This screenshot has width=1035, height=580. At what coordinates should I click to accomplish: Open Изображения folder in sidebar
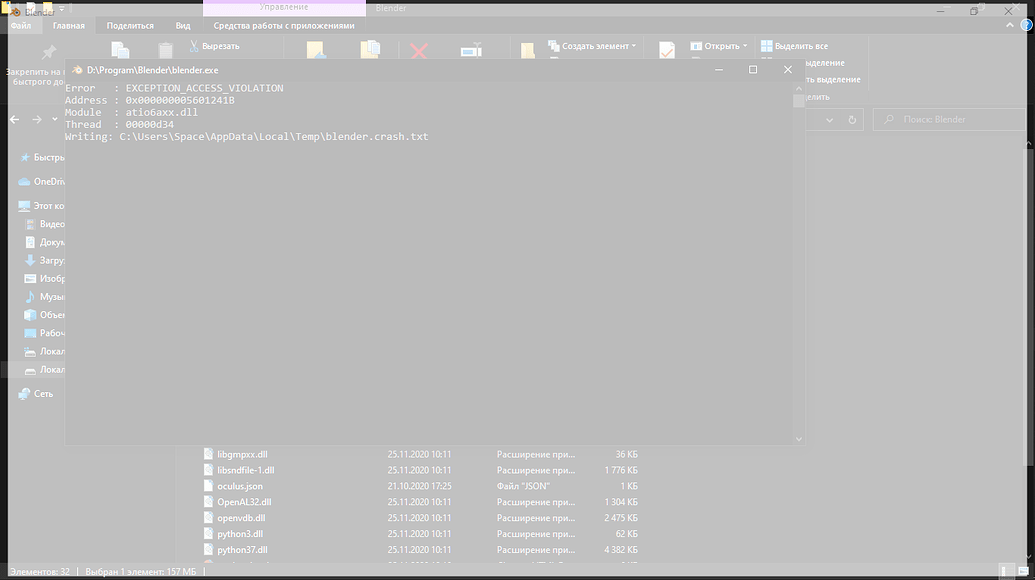tap(45, 278)
